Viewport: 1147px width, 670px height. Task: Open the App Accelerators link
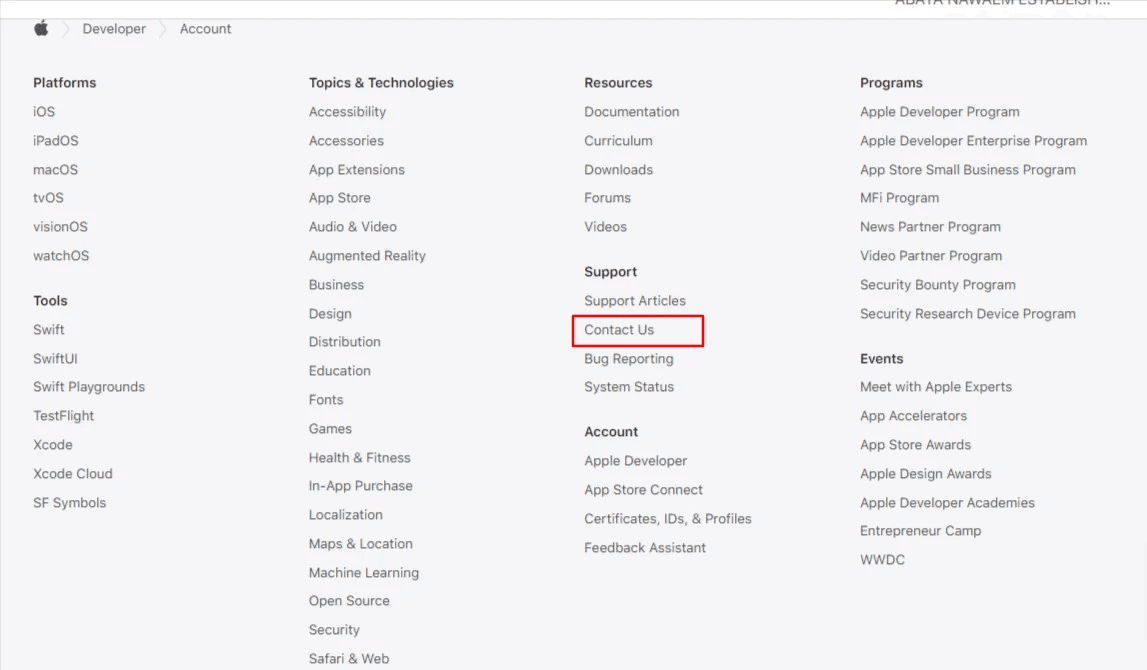click(914, 415)
